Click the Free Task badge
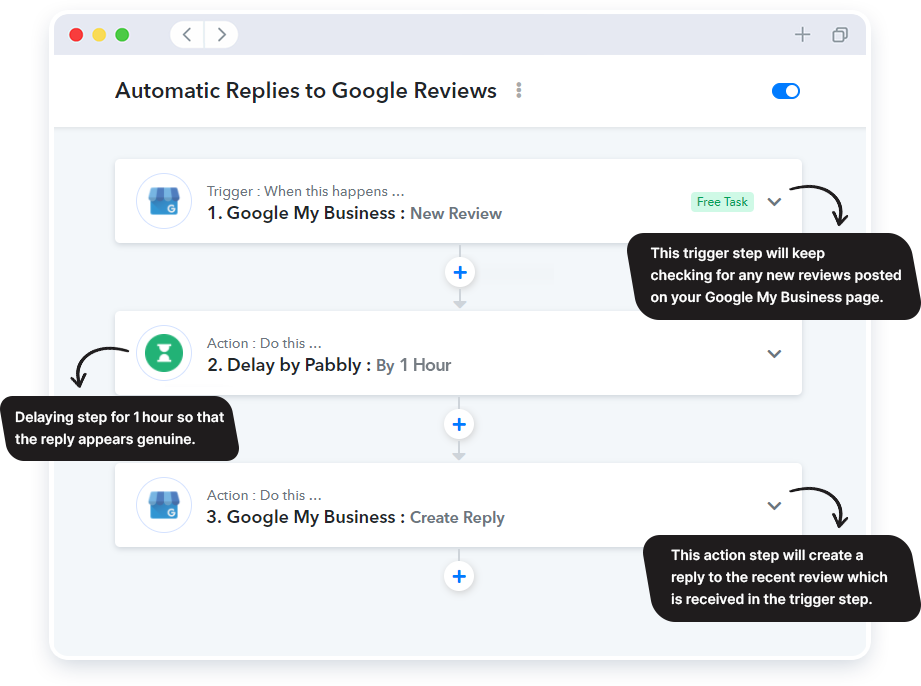921x686 pixels. coord(722,202)
